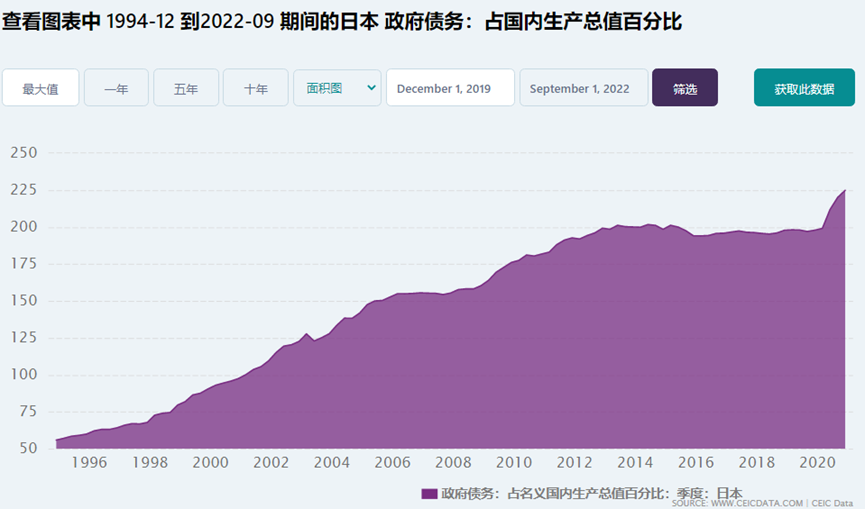Viewport: 865px width, 509px height.
Task: Toggle the purple legend swatch for 政府债务
Action: 429,493
